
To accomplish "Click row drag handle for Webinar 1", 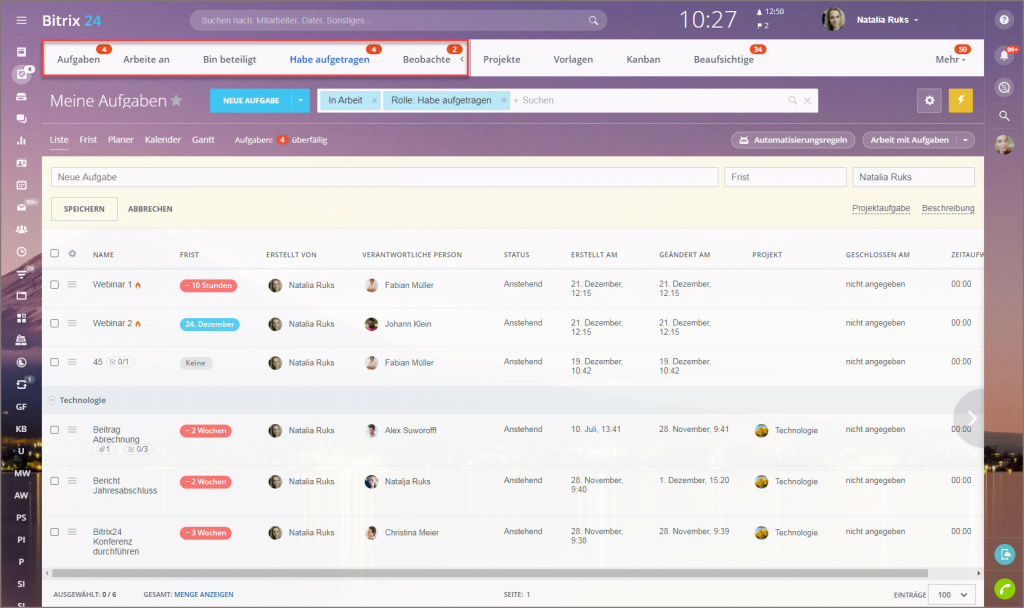I will 72,284.
